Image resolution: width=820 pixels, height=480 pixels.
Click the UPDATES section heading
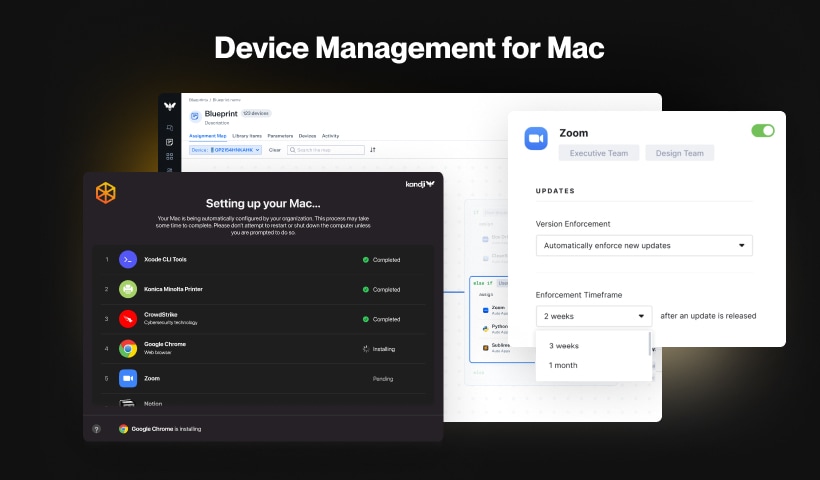click(555, 191)
